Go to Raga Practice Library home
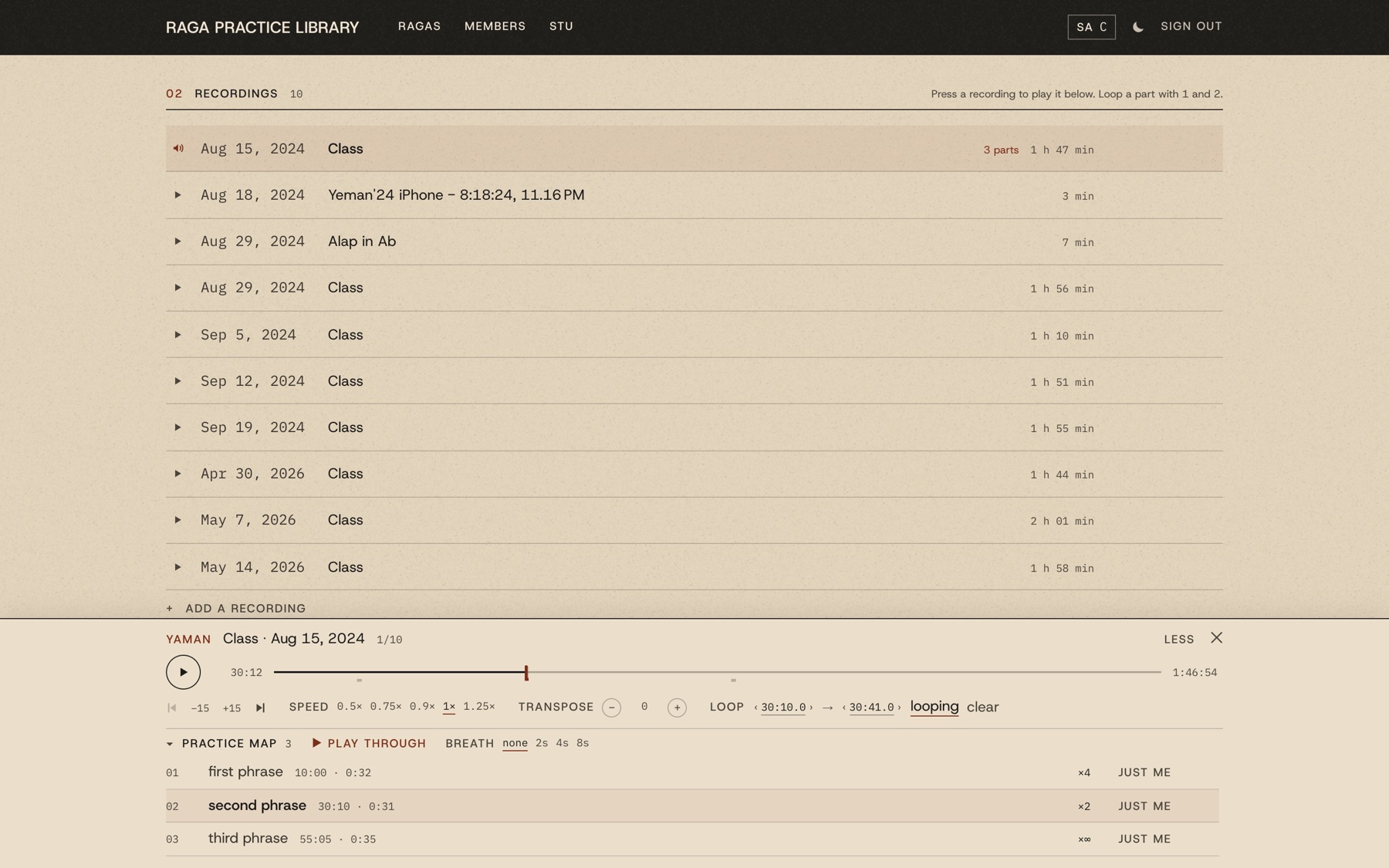This screenshot has height=868, width=1389. coord(262,28)
